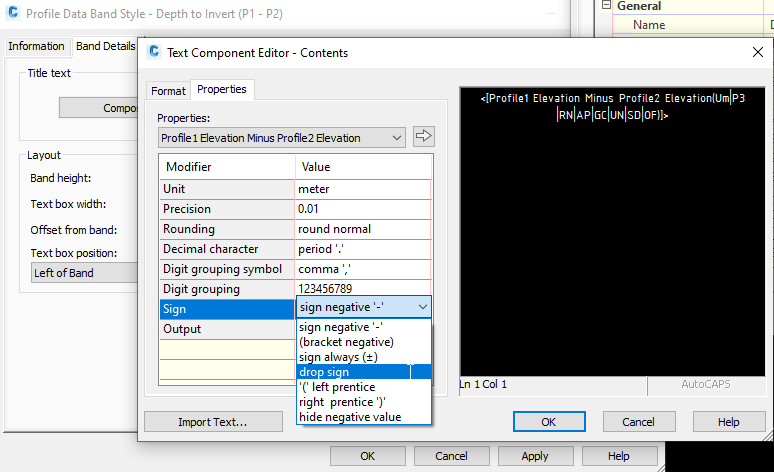Click Apply in Profile Data Band Style dialog
This screenshot has width=774, height=472.
point(535,456)
